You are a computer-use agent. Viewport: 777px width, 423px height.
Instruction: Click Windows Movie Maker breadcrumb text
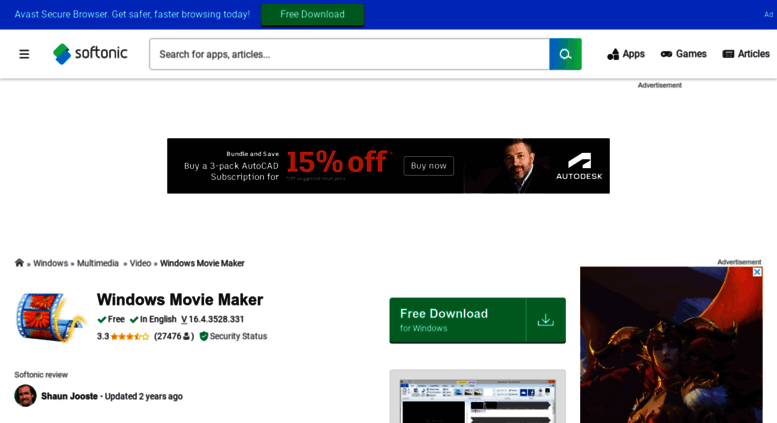(x=202, y=263)
